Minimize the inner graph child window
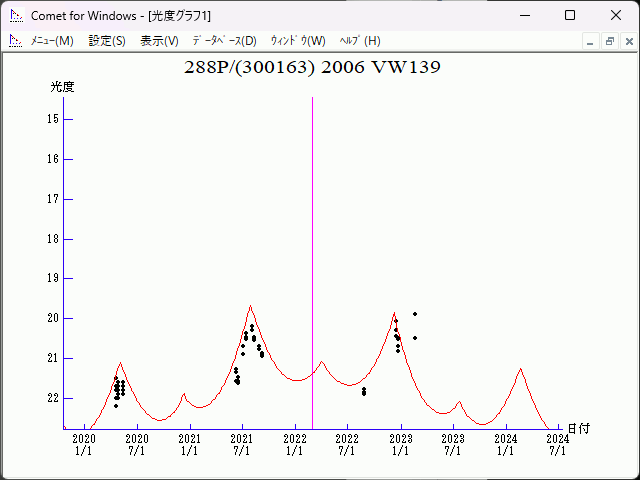This screenshot has height=480, width=640. pyautogui.click(x=590, y=41)
